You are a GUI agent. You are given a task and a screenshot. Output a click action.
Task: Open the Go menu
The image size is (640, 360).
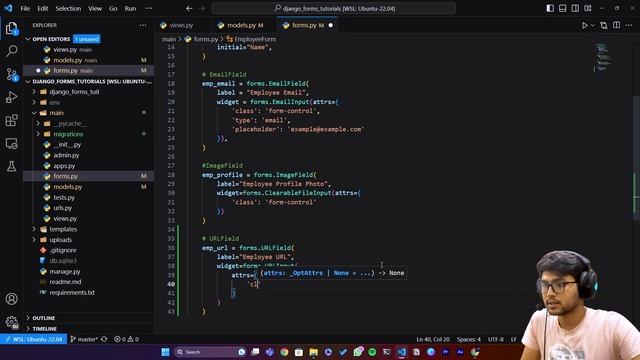click(113, 8)
